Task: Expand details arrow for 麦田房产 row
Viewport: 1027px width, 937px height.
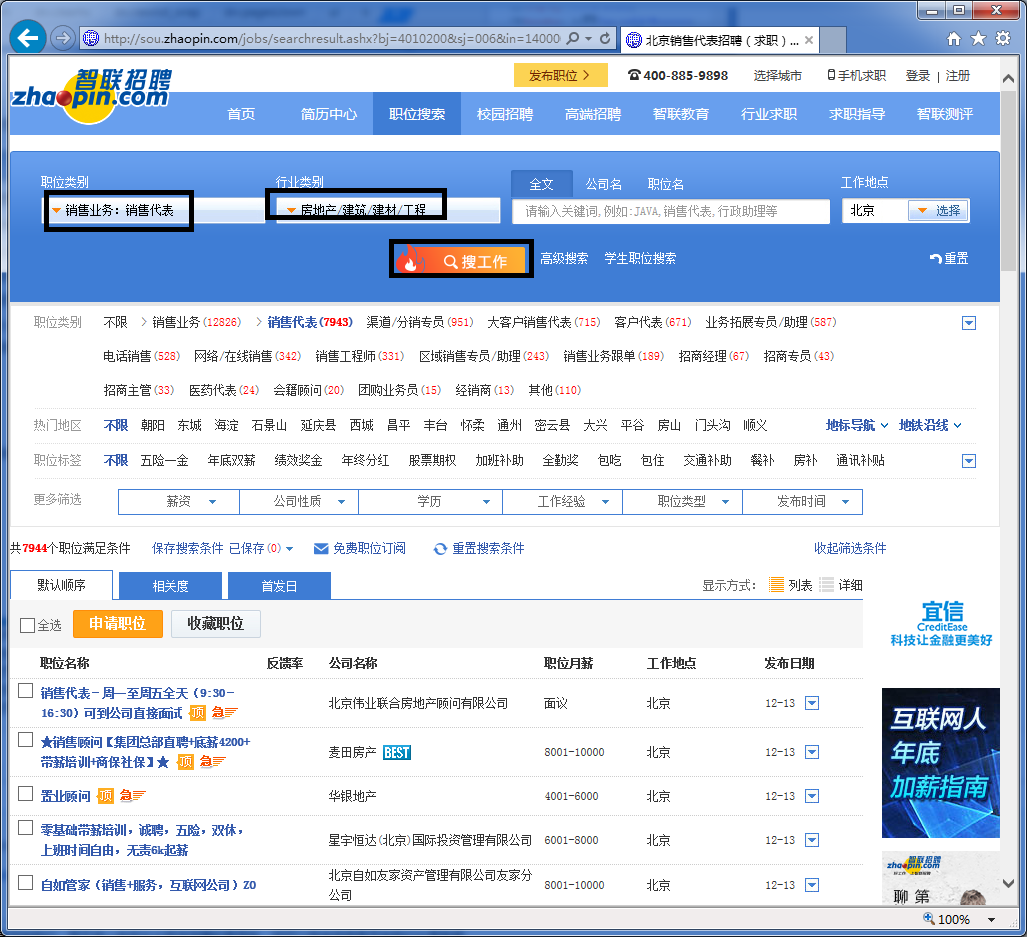Action: pos(812,752)
